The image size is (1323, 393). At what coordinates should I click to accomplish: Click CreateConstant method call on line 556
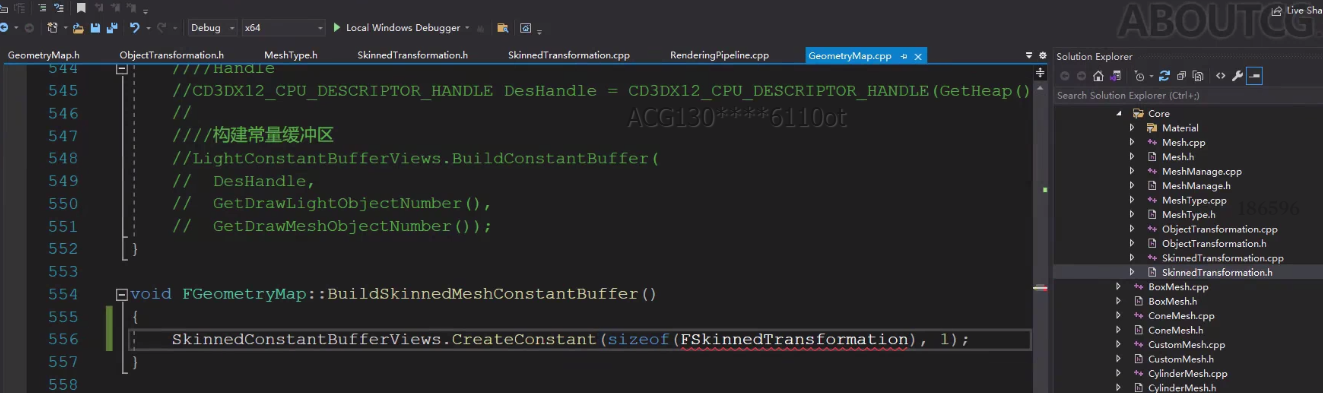click(523, 340)
